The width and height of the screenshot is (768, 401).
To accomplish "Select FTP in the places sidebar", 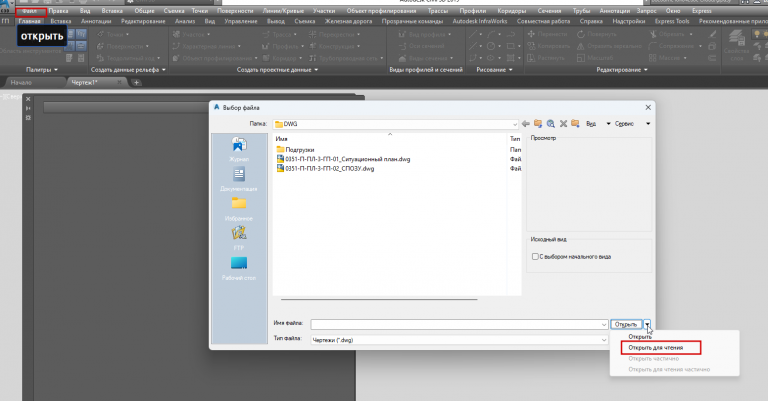I will pyautogui.click(x=239, y=238).
